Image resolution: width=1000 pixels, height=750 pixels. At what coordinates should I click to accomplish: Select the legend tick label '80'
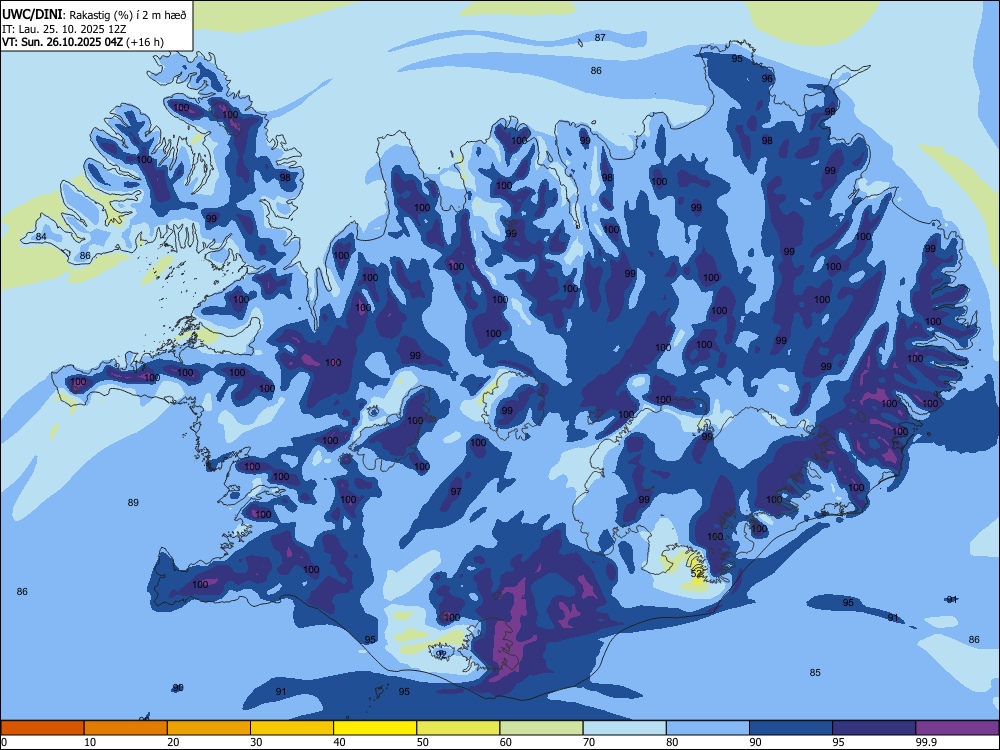coord(672,742)
